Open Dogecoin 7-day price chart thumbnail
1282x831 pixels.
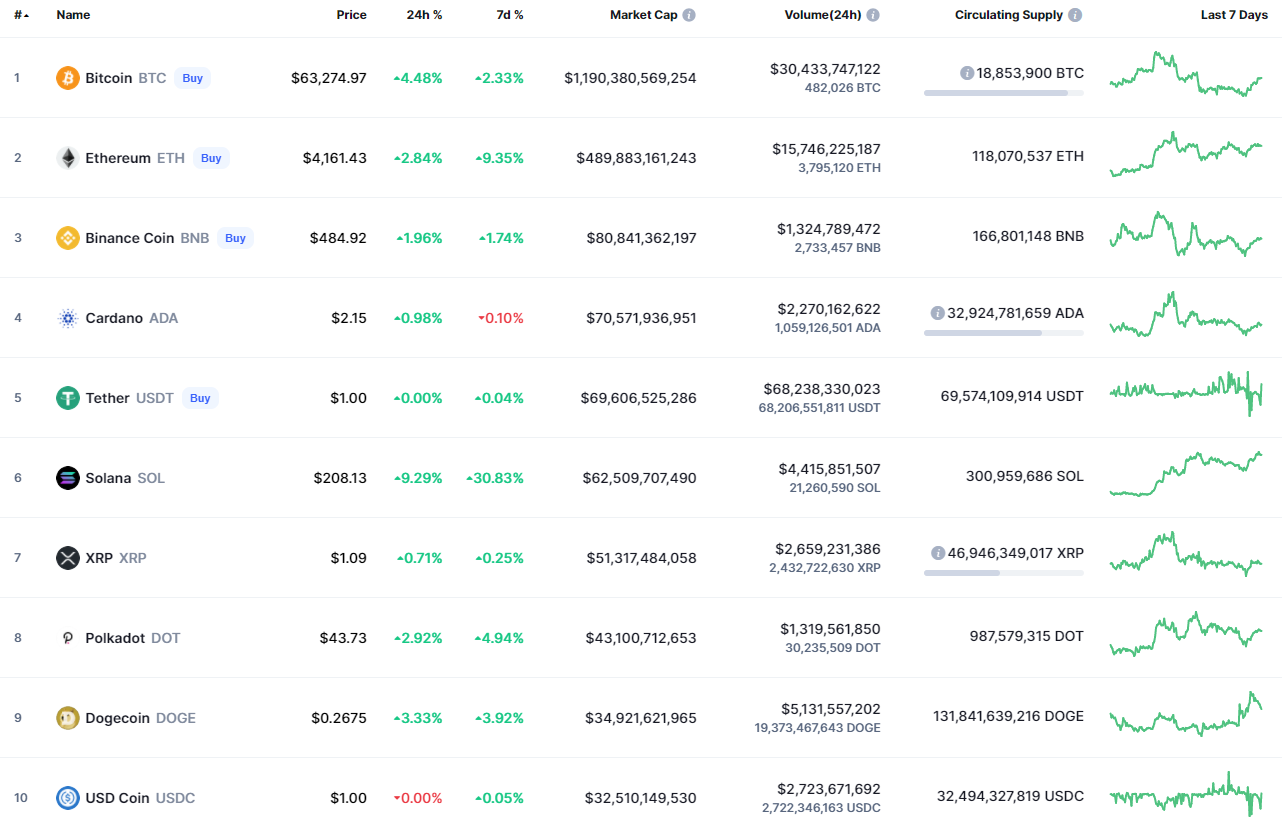1186,713
